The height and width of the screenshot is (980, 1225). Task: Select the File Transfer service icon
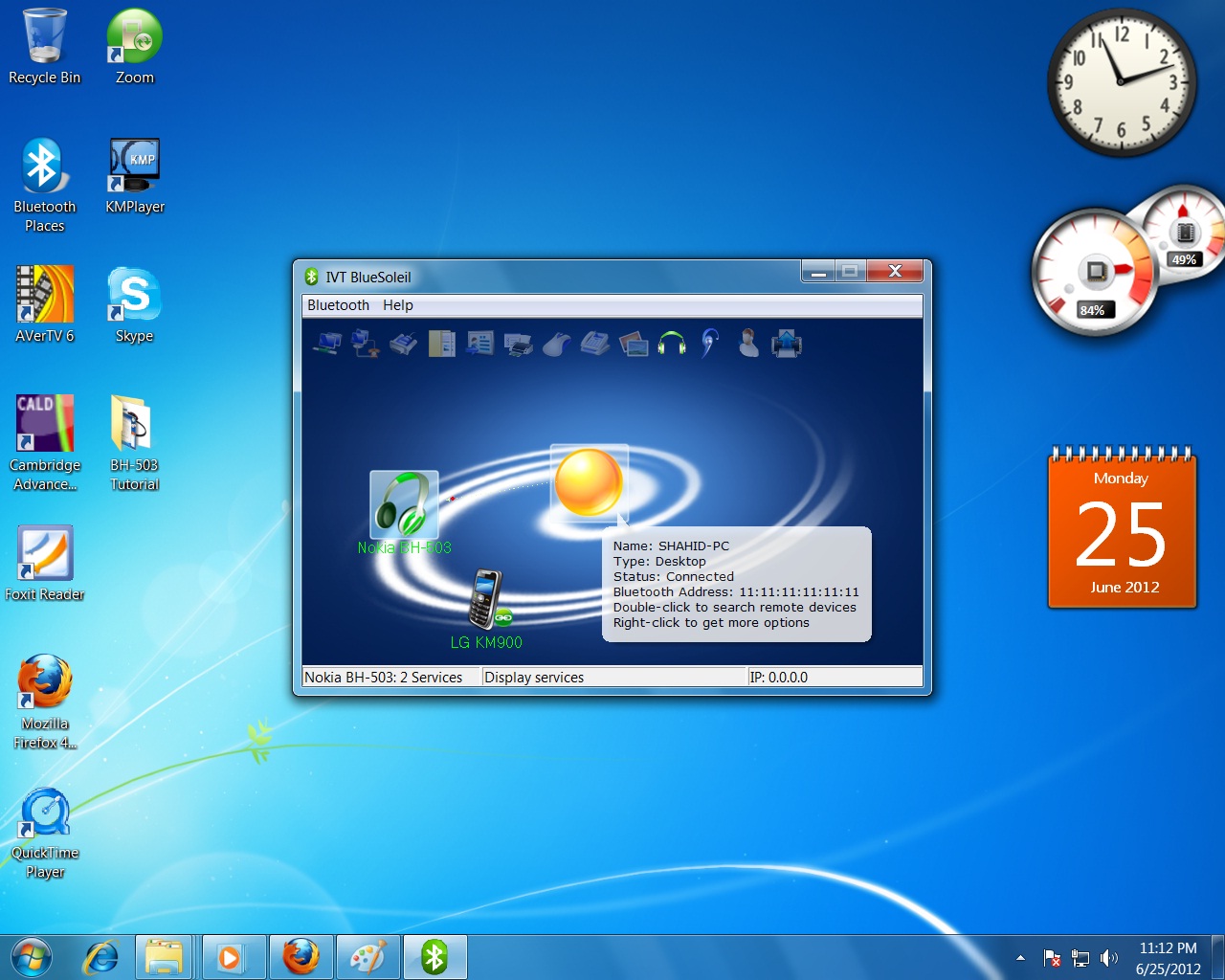point(442,343)
